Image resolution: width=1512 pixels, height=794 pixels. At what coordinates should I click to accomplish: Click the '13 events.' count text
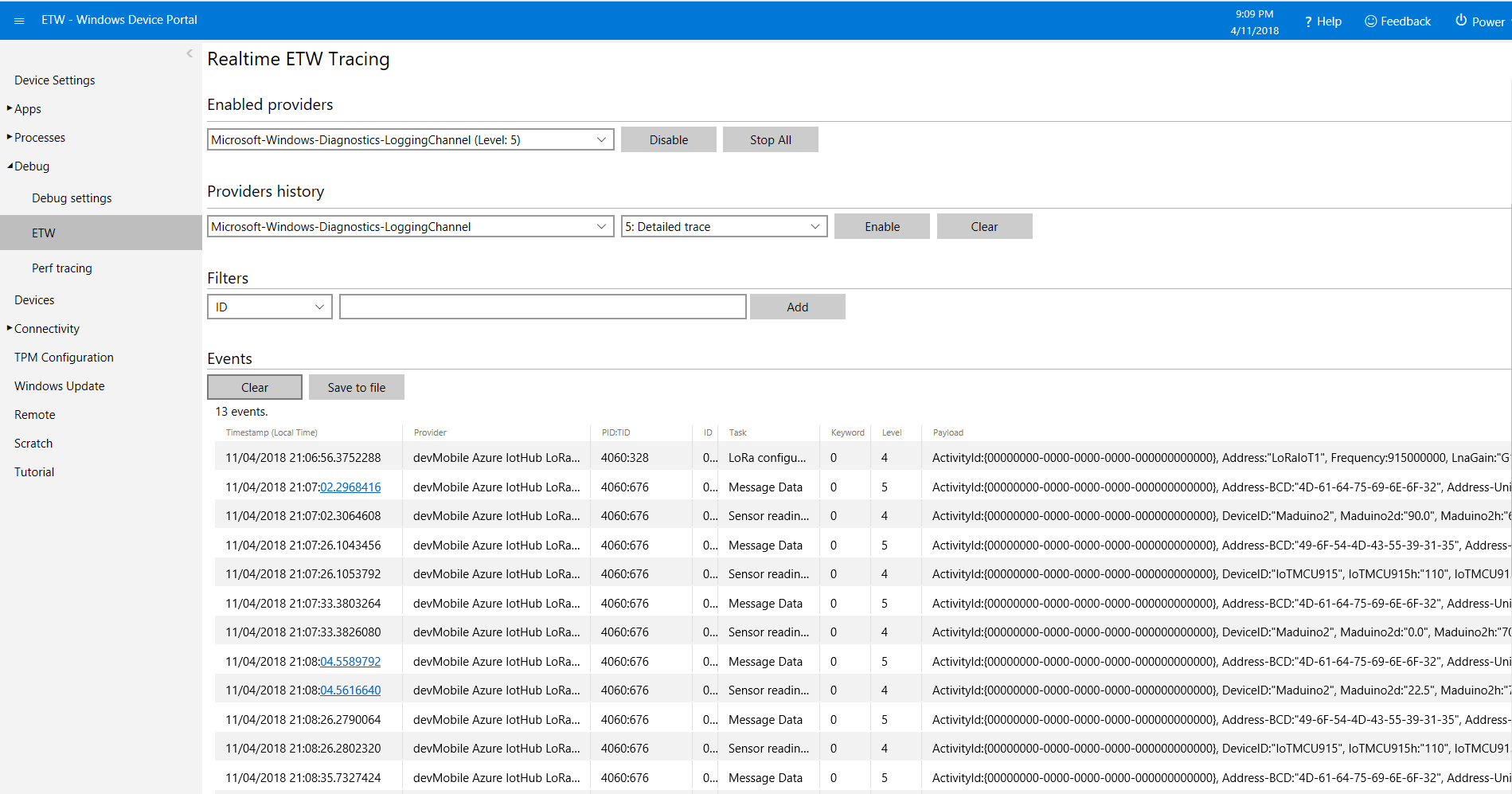(241, 412)
